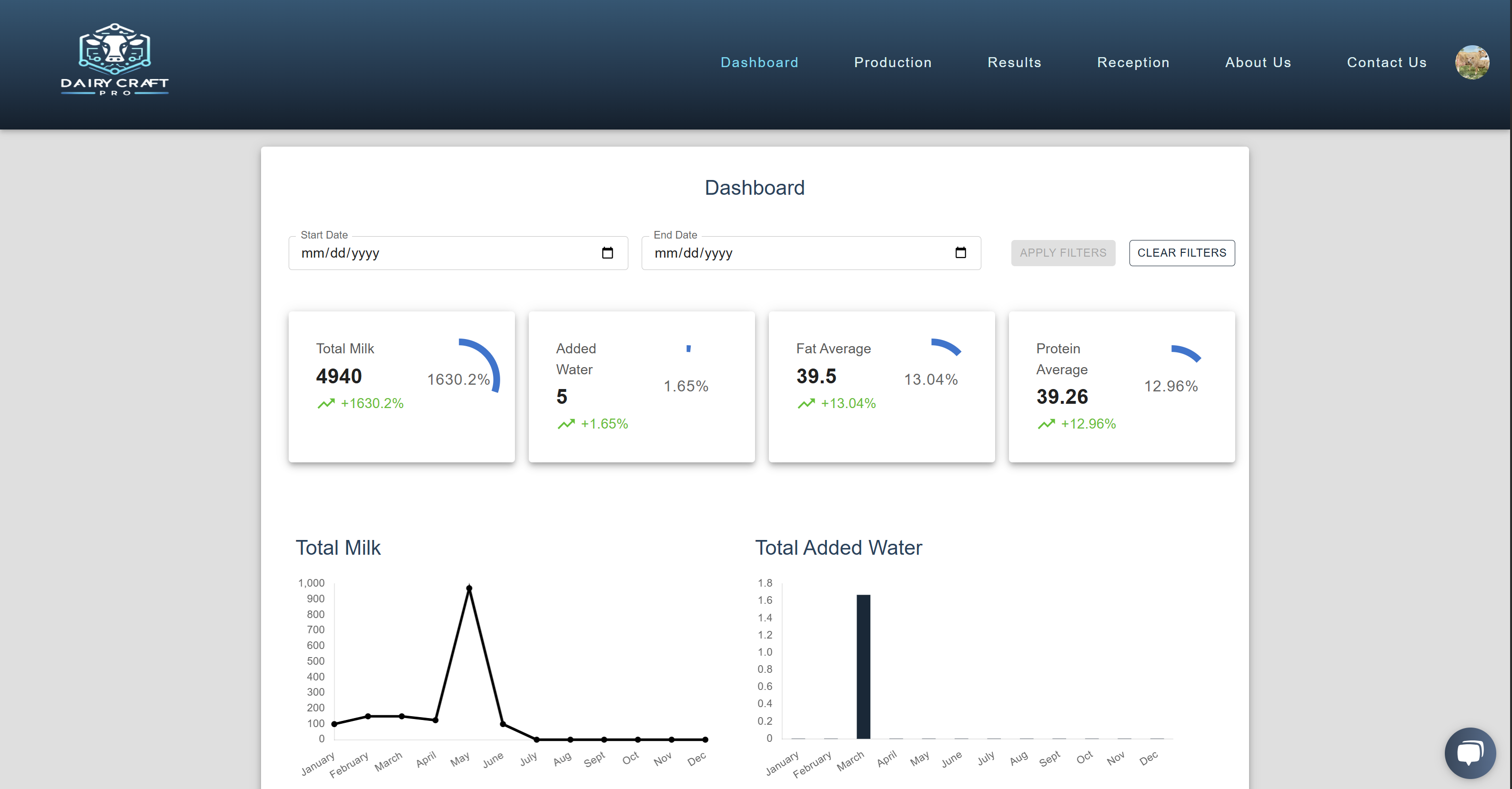
Task: Click the Total Milk trending-up arrow icon
Action: point(326,404)
